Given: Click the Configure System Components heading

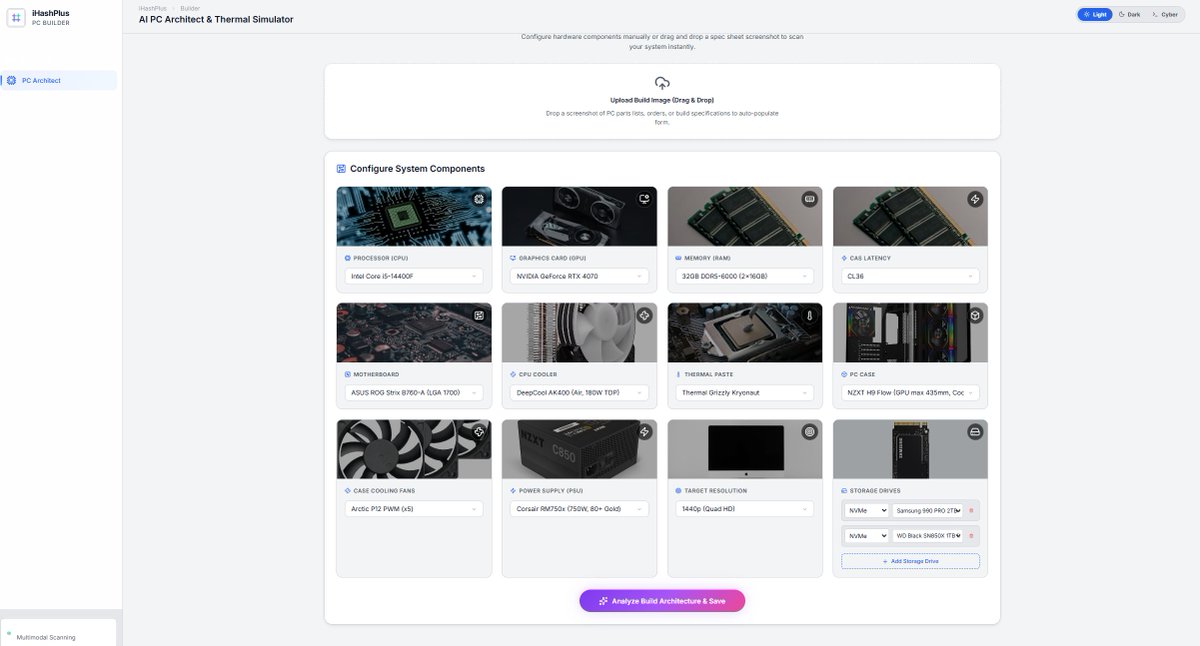Looking at the screenshot, I should 417,169.
